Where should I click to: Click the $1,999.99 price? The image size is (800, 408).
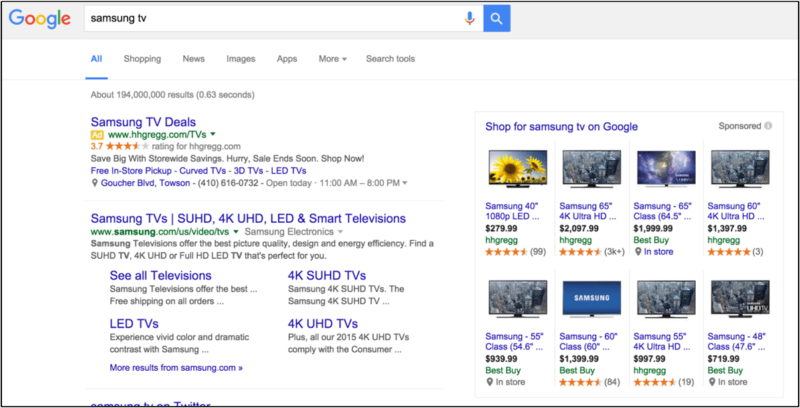click(653, 228)
